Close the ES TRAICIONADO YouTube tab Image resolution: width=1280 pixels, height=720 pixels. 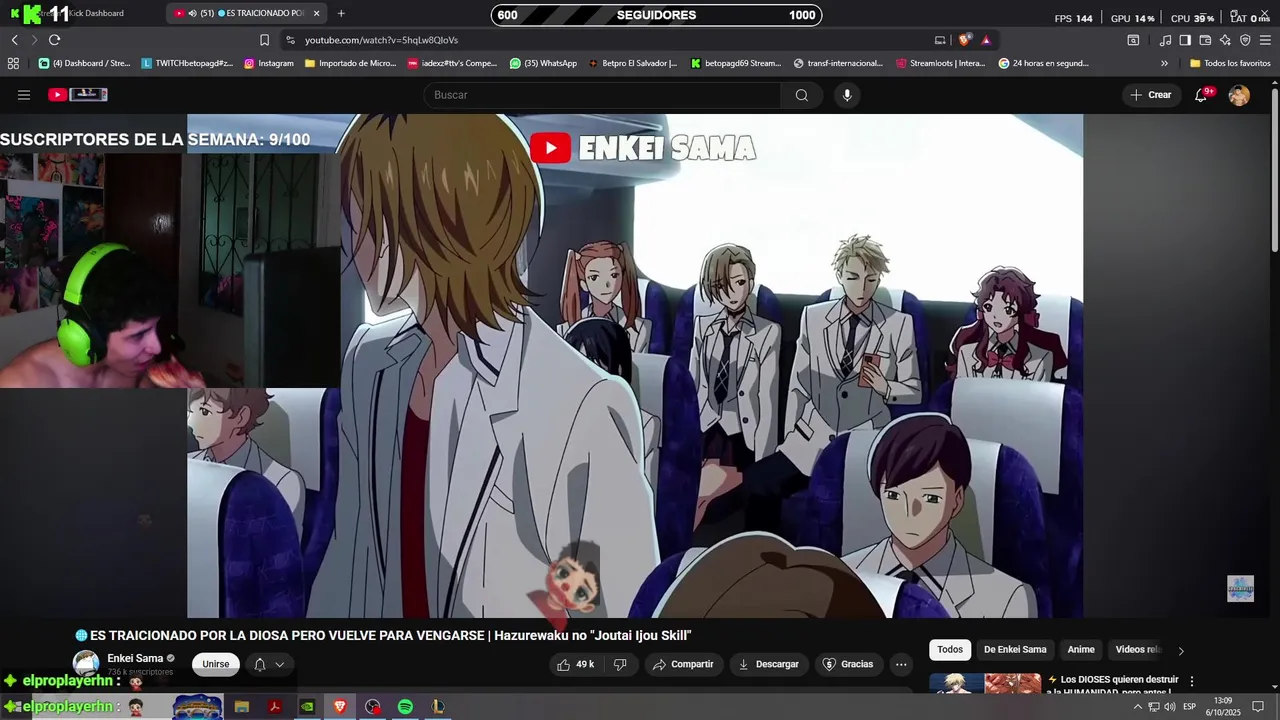[316, 13]
